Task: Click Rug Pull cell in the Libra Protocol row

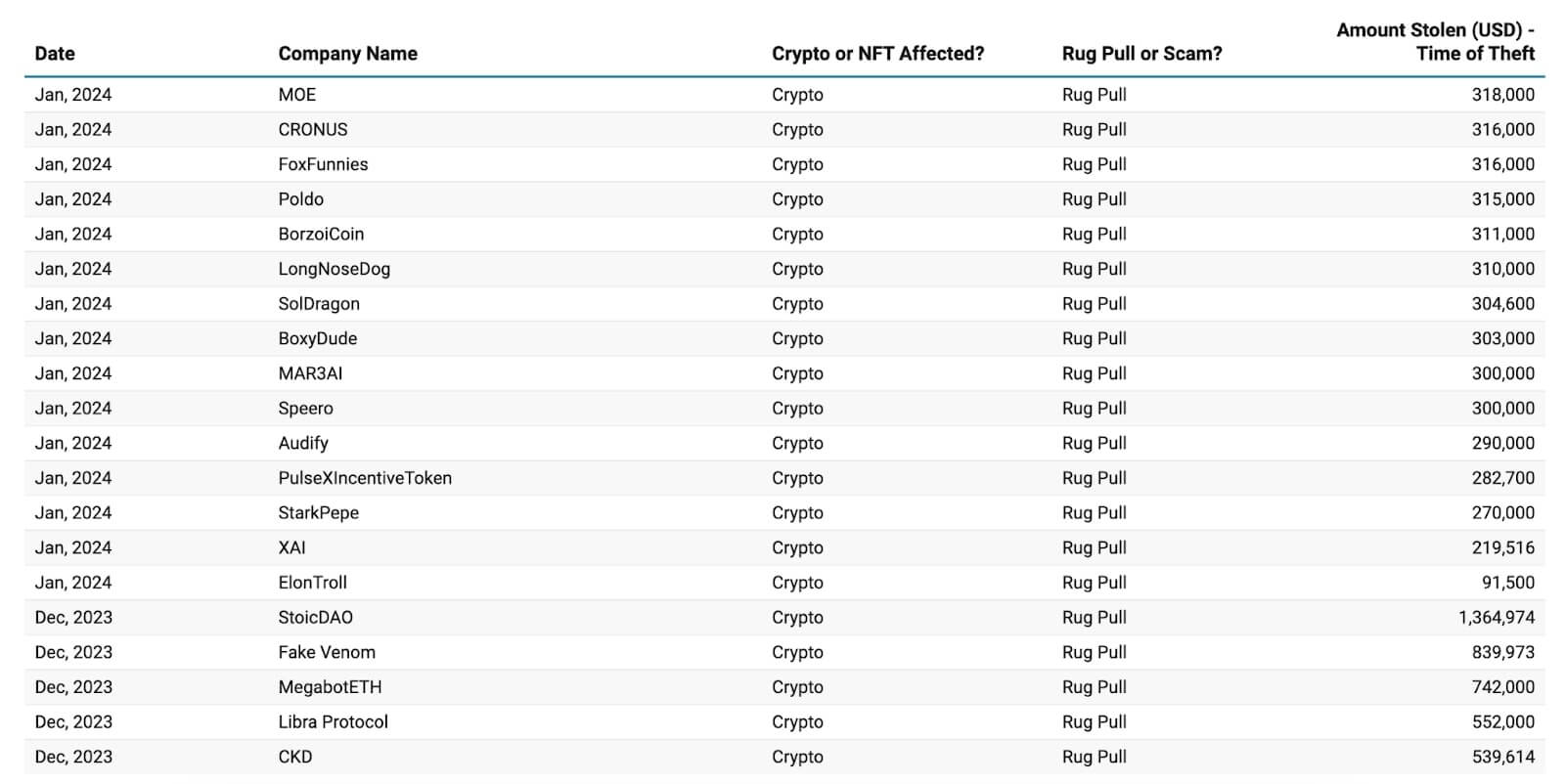Action: tap(1095, 722)
